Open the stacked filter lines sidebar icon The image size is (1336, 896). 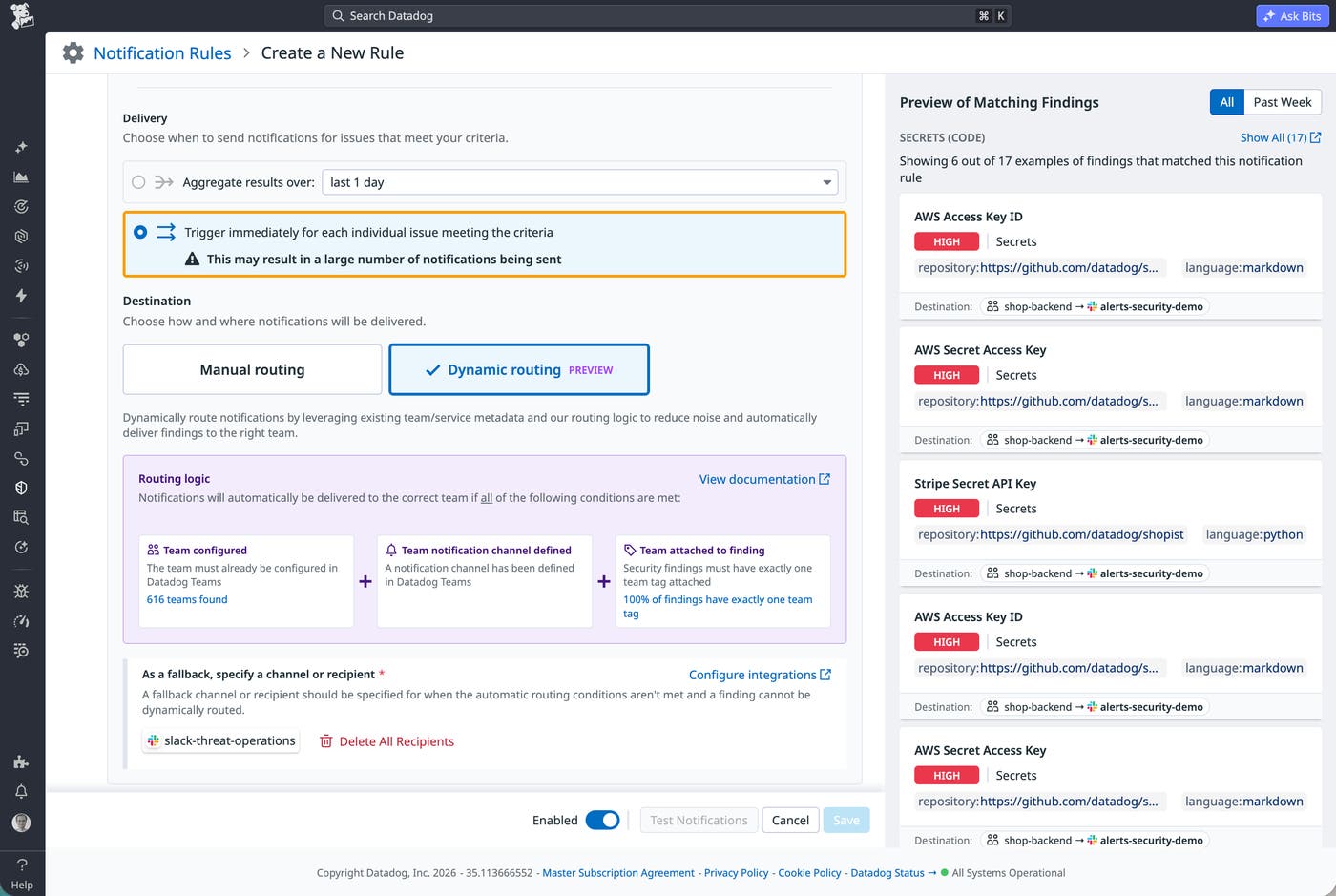[21, 399]
